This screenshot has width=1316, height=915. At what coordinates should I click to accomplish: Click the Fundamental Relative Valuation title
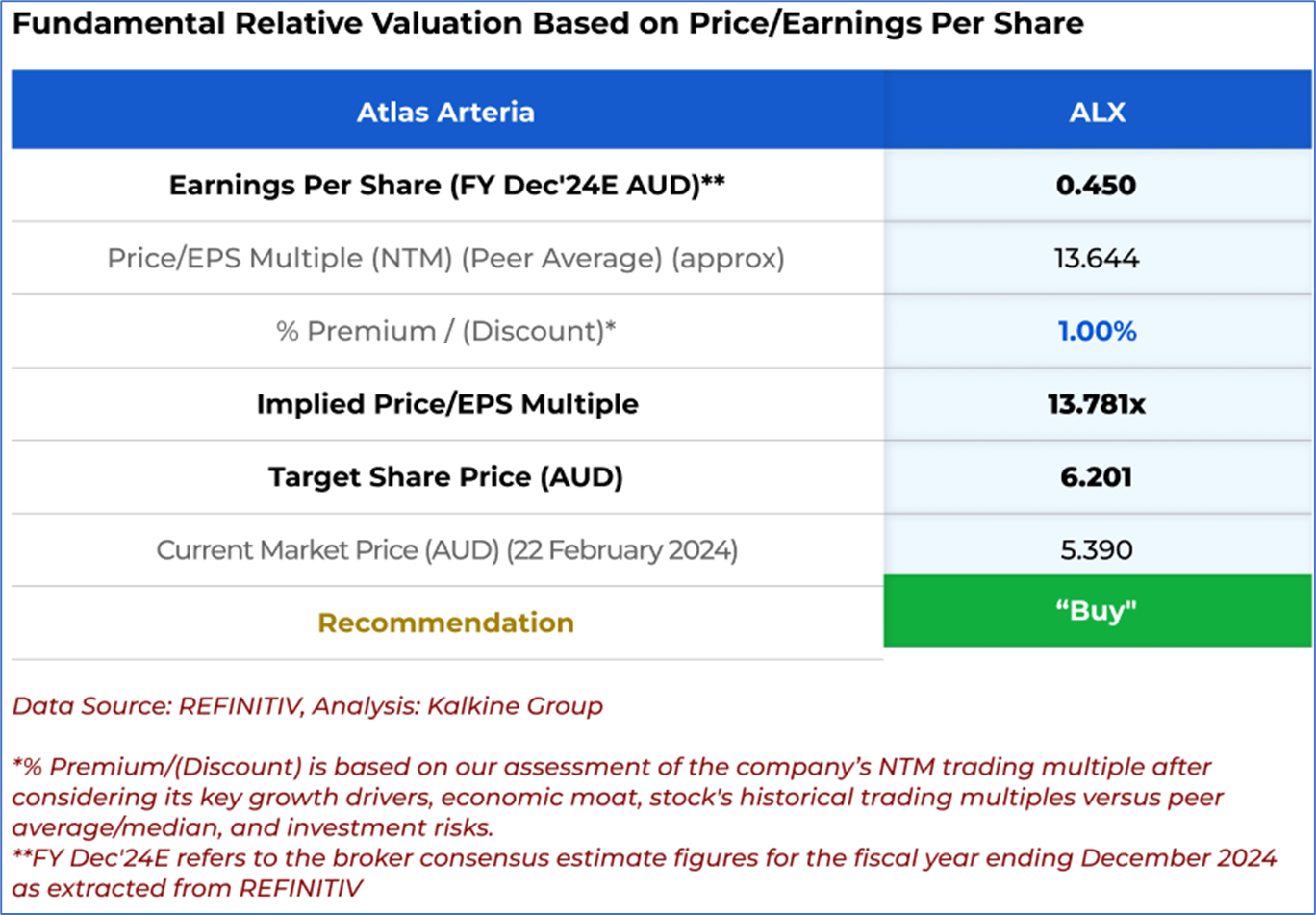click(546, 25)
